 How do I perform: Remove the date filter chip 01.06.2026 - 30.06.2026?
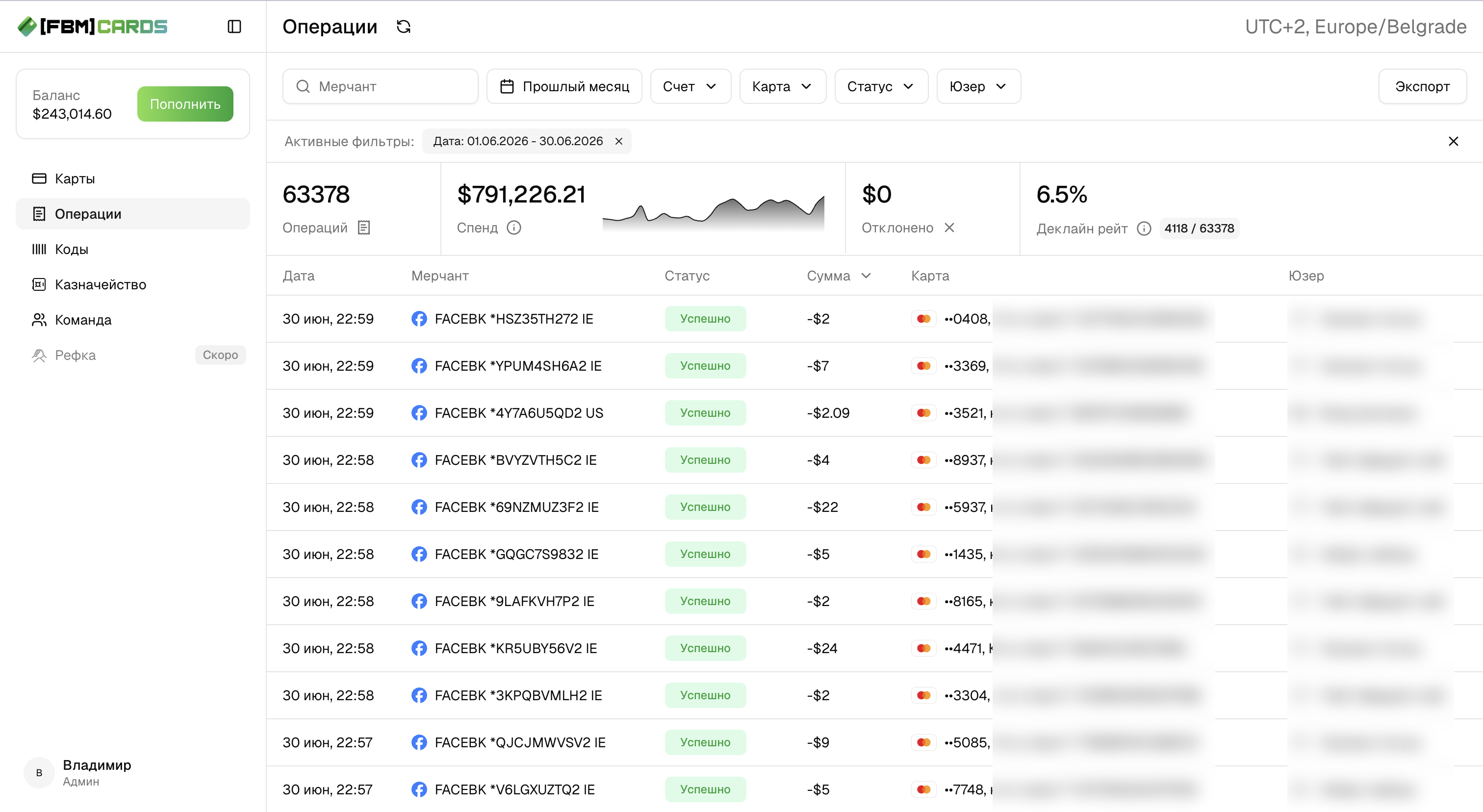click(619, 142)
